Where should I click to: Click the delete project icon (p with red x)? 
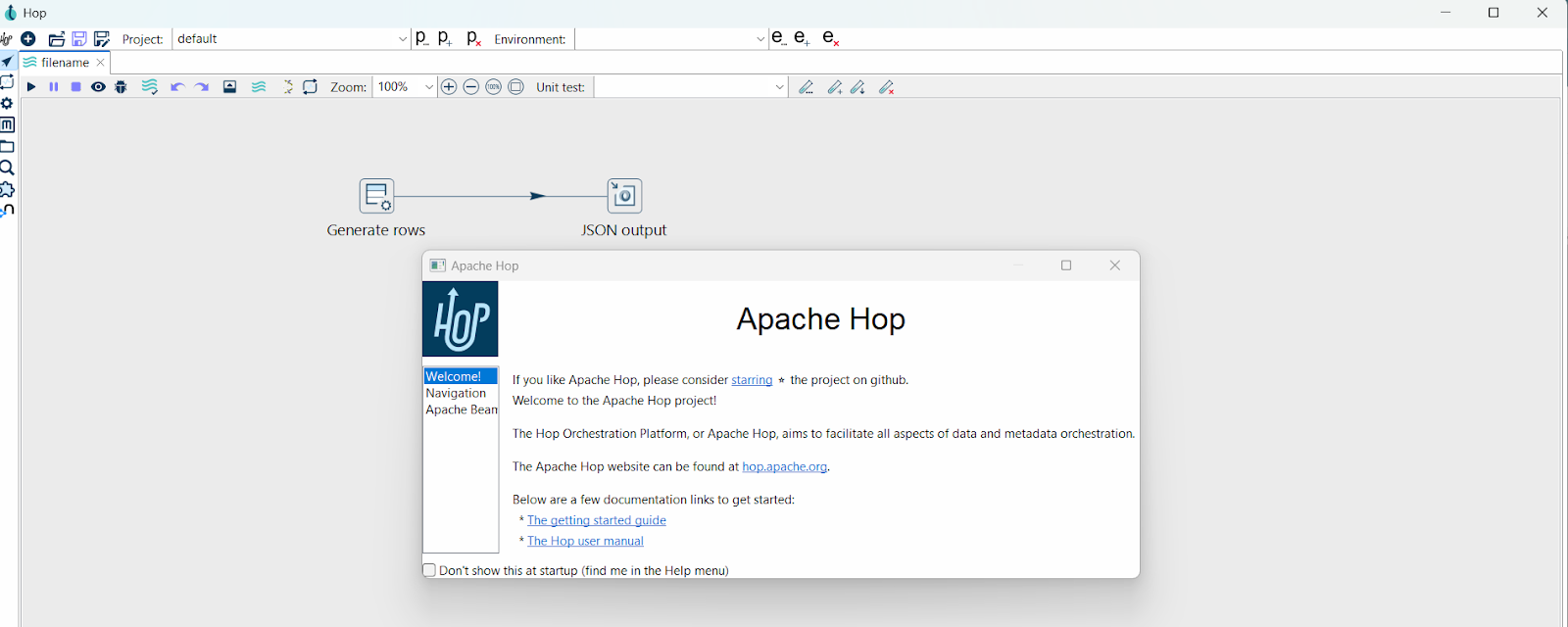pos(474,38)
